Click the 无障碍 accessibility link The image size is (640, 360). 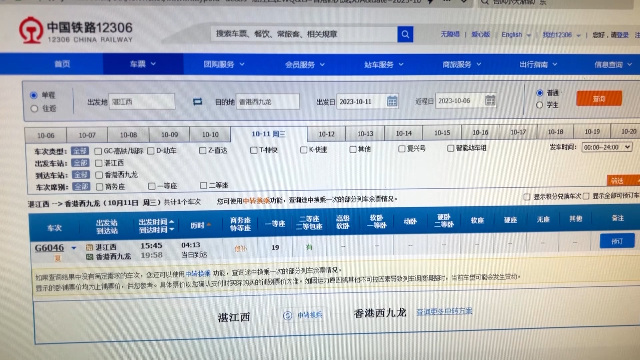coord(450,34)
